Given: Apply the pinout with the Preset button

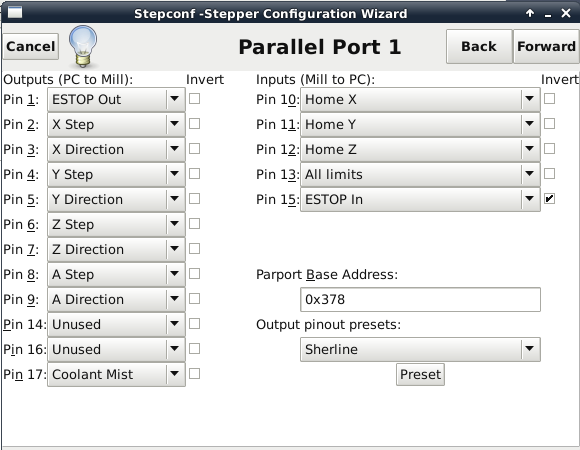Looking at the screenshot, I should [x=420, y=375].
